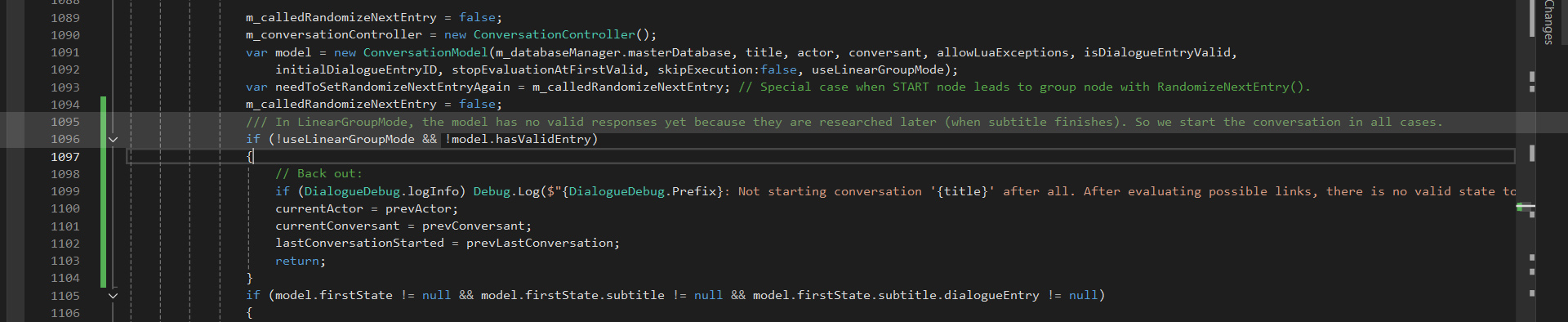
Task: Select line number 1090 in the gutter
Action: pyautogui.click(x=65, y=35)
